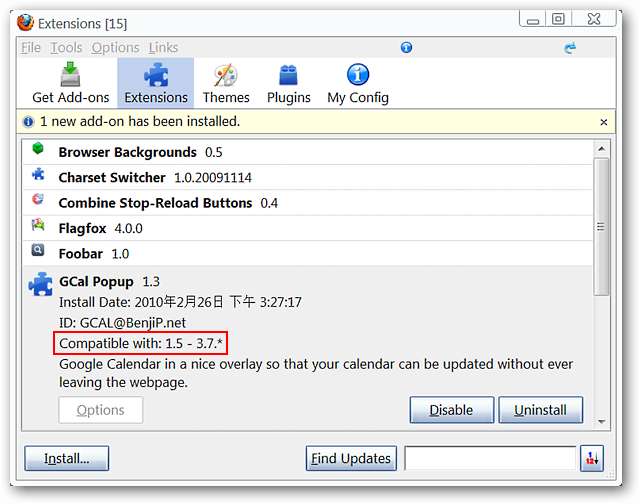Viewport: 640px width, 504px height.
Task: Click the GCal Popup Options button
Action: [100, 410]
